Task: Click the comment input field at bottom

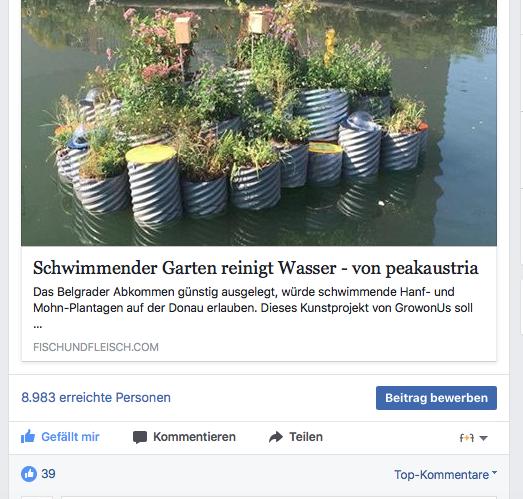Action: (280, 497)
